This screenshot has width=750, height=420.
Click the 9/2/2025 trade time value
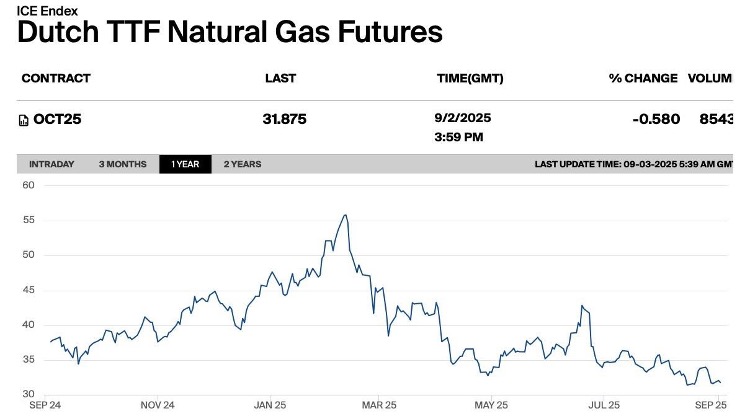point(462,118)
